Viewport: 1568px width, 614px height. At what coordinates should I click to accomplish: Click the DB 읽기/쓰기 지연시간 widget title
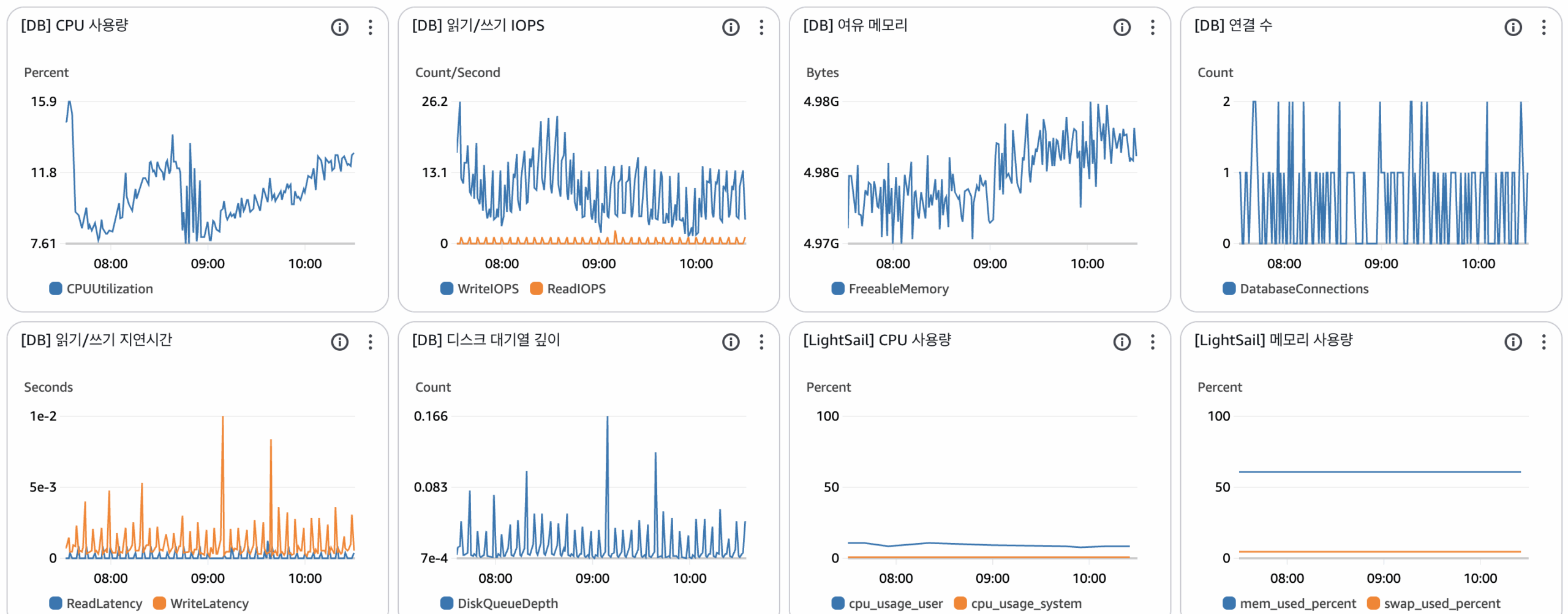(96, 340)
